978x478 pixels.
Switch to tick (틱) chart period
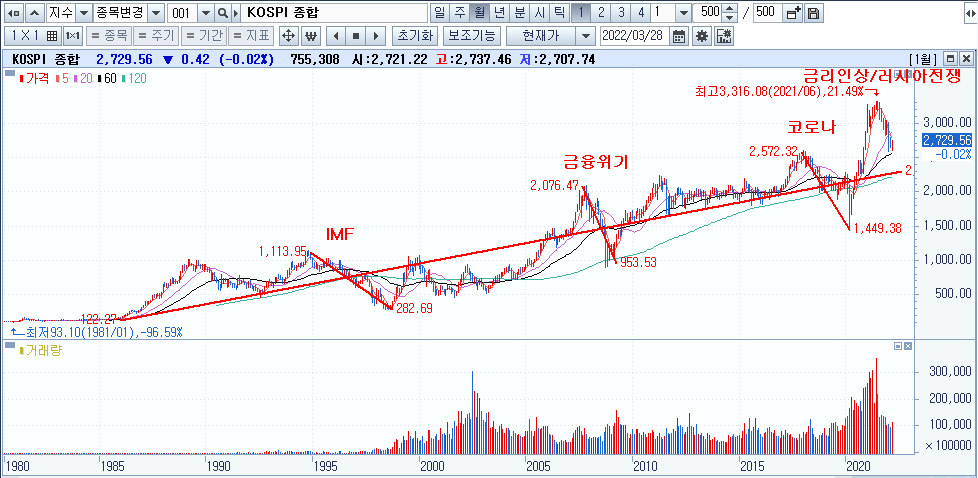[x=559, y=12]
